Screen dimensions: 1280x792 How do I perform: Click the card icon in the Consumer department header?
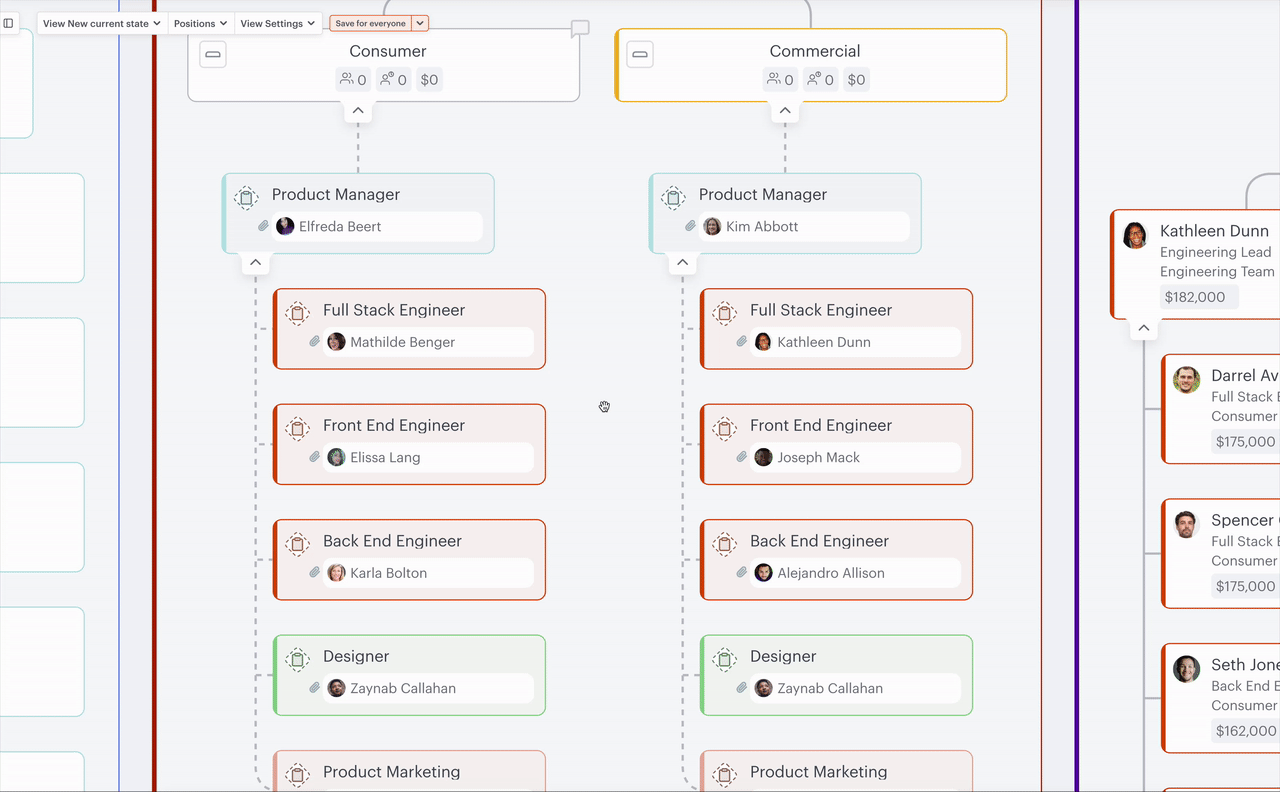(x=213, y=55)
